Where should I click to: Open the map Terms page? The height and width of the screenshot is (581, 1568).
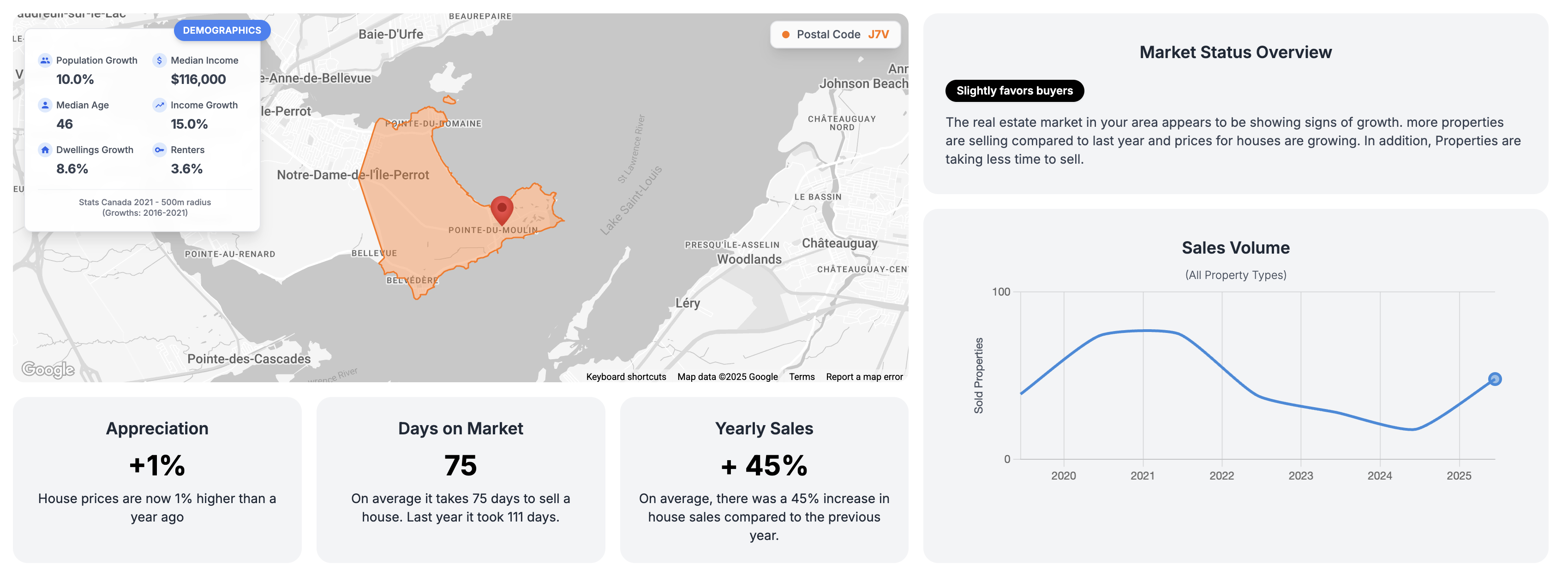802,377
